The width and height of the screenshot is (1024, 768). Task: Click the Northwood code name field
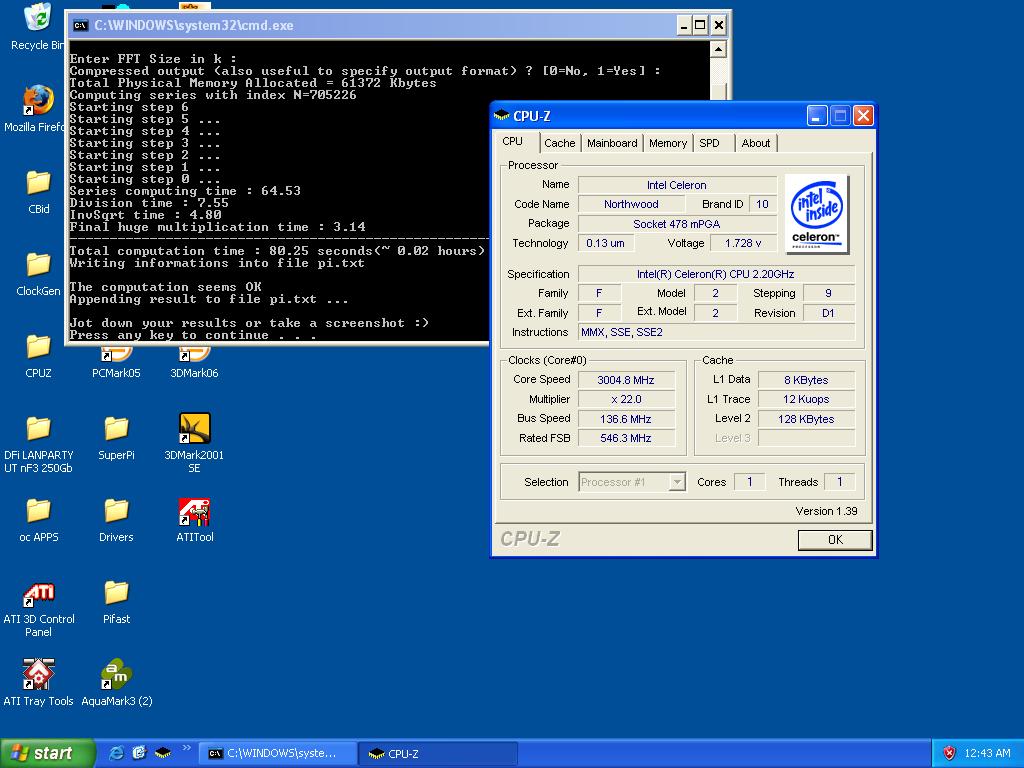coord(632,204)
